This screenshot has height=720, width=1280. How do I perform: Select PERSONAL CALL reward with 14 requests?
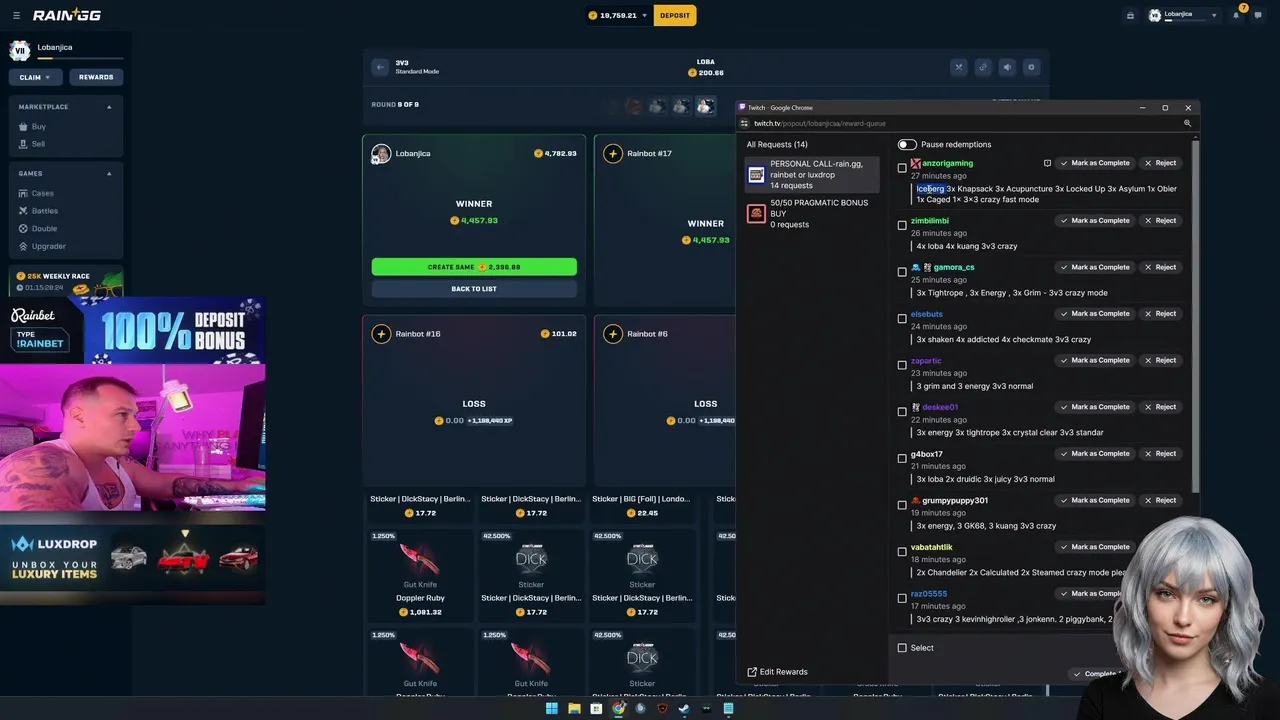811,174
